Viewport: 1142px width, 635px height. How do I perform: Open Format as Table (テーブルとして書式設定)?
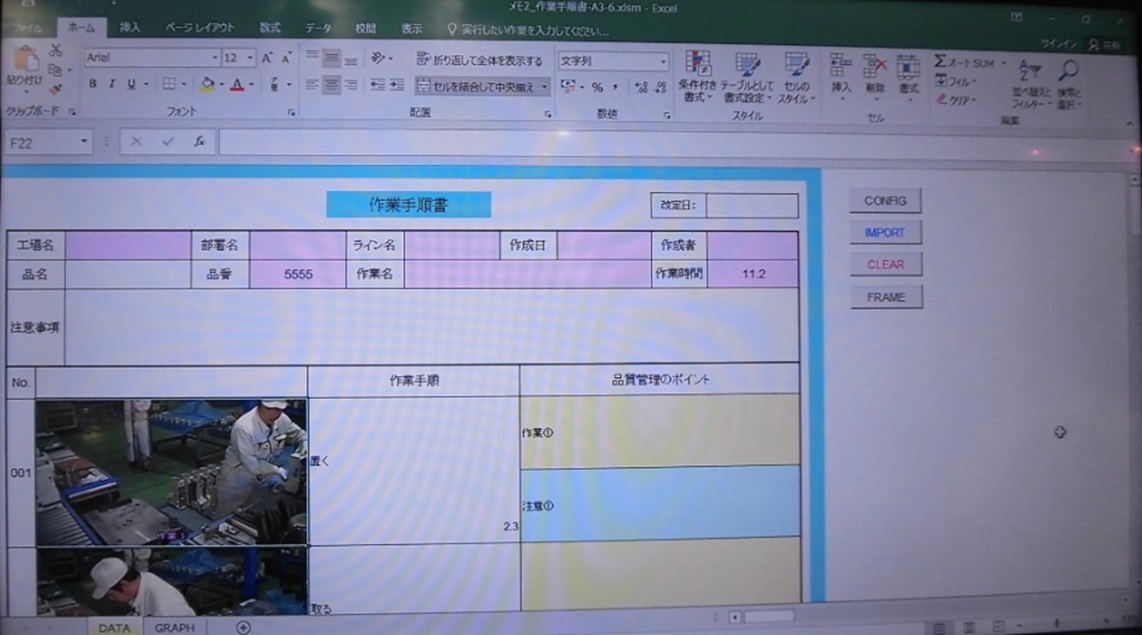click(747, 76)
